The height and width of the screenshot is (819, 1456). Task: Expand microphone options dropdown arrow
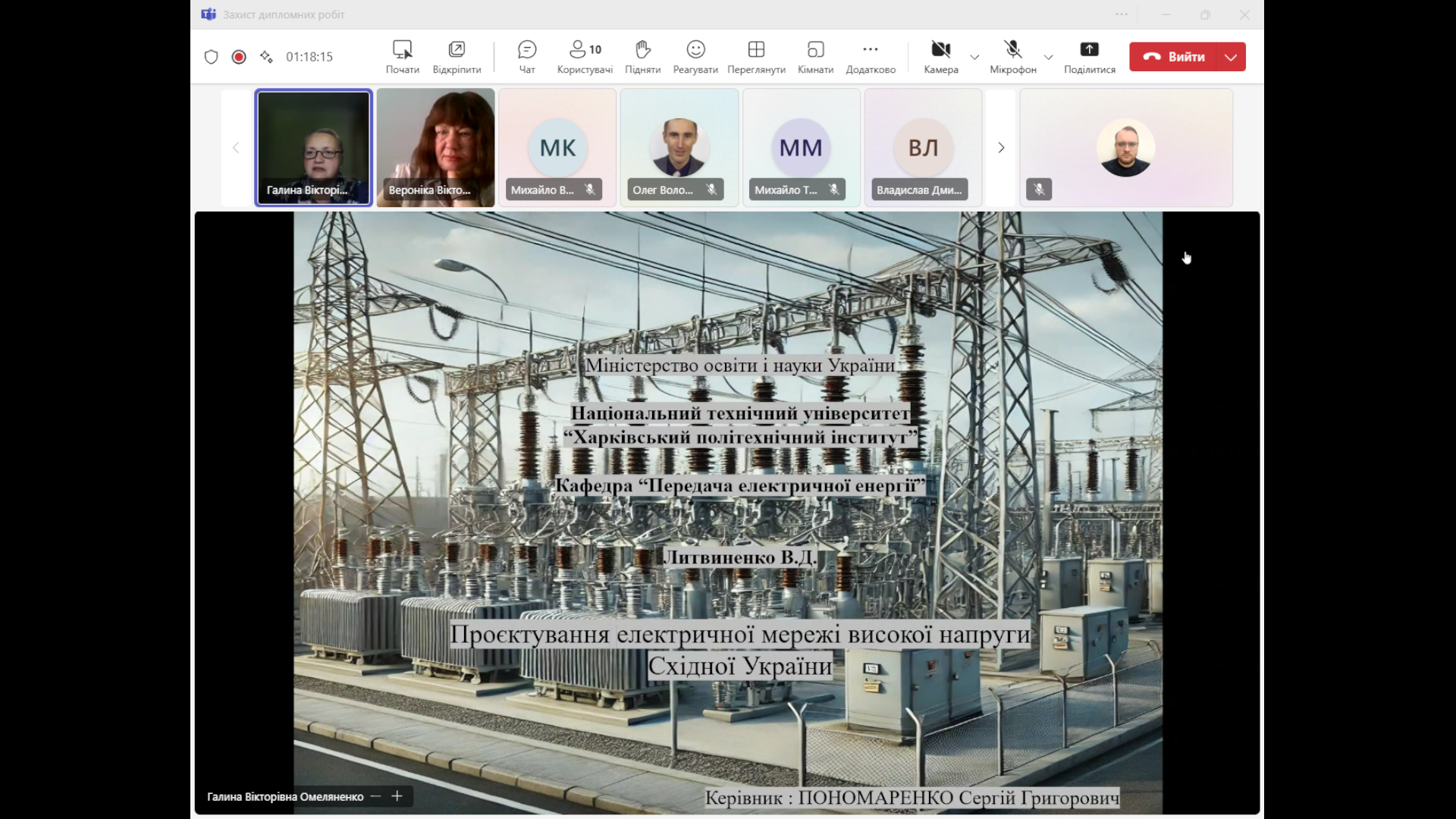[1048, 58]
